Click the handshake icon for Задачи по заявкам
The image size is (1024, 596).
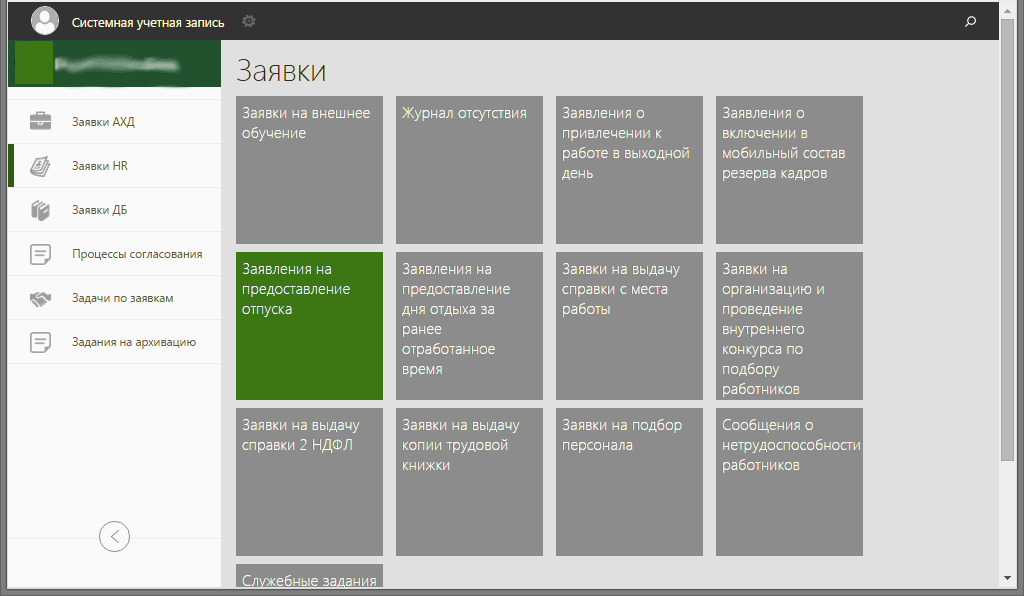point(40,298)
